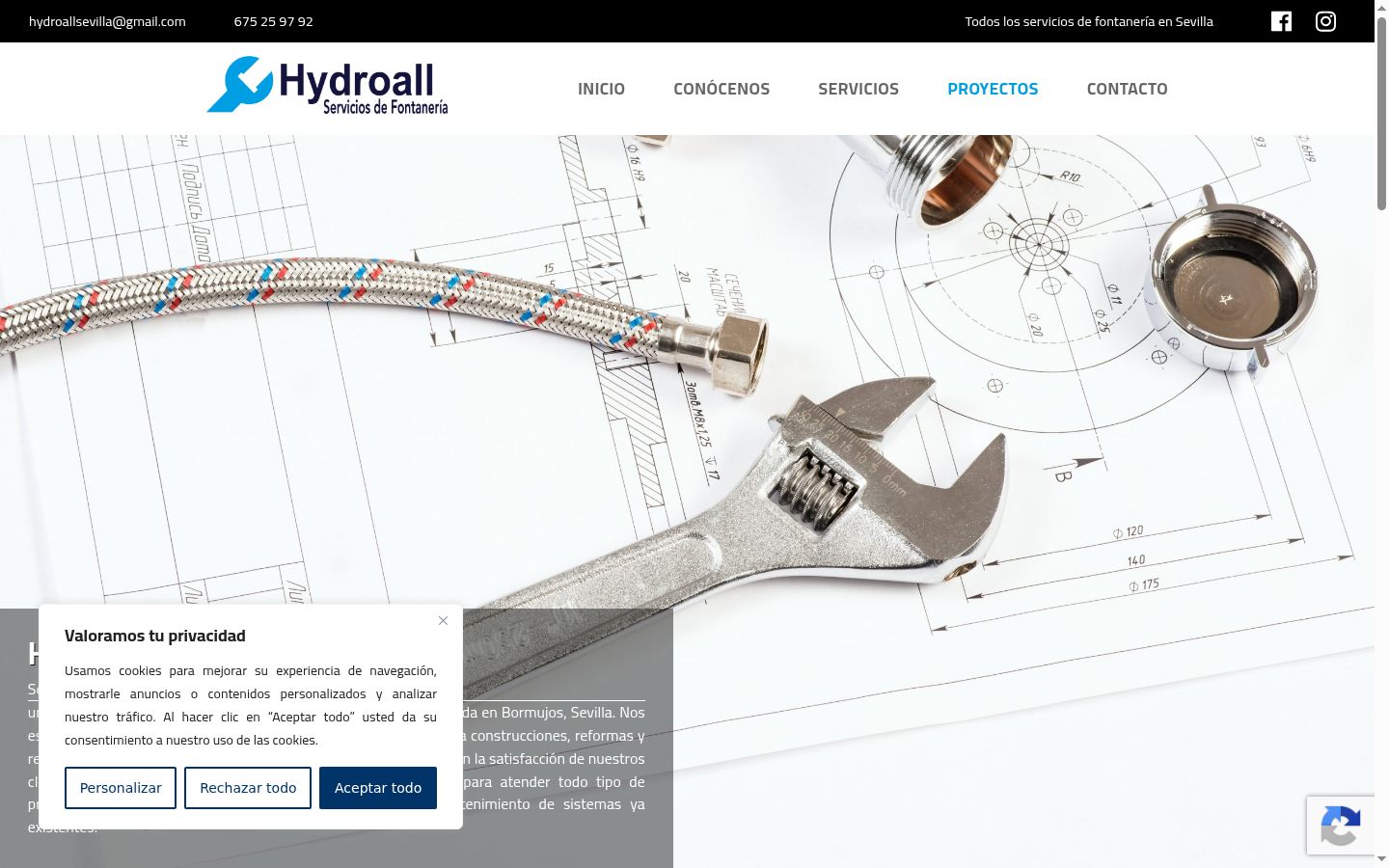Click the scrollbar up arrow
The height and width of the screenshot is (868, 1389).
point(1381,7)
